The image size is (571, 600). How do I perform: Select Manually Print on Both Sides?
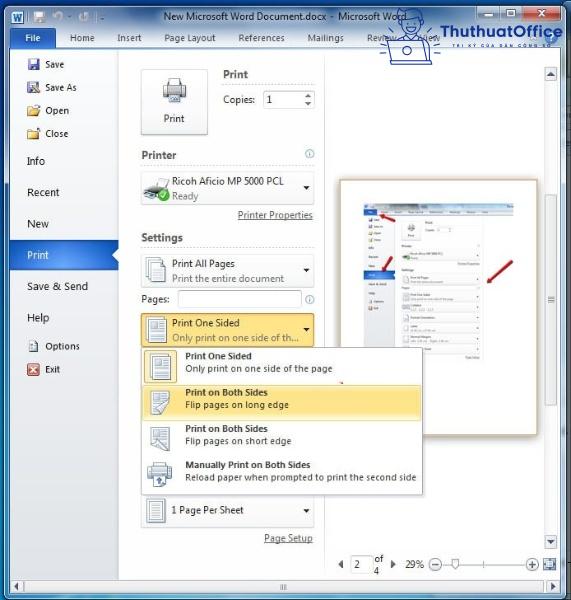282,474
